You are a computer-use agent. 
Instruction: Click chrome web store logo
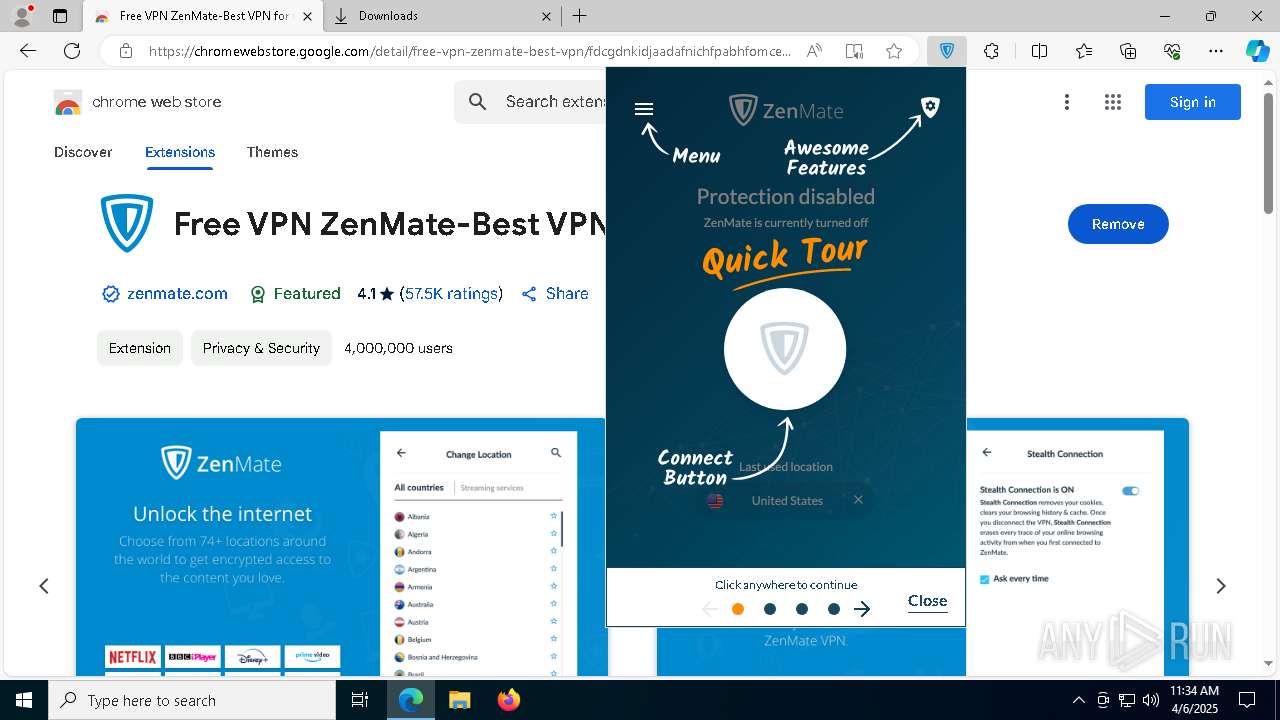tap(138, 102)
